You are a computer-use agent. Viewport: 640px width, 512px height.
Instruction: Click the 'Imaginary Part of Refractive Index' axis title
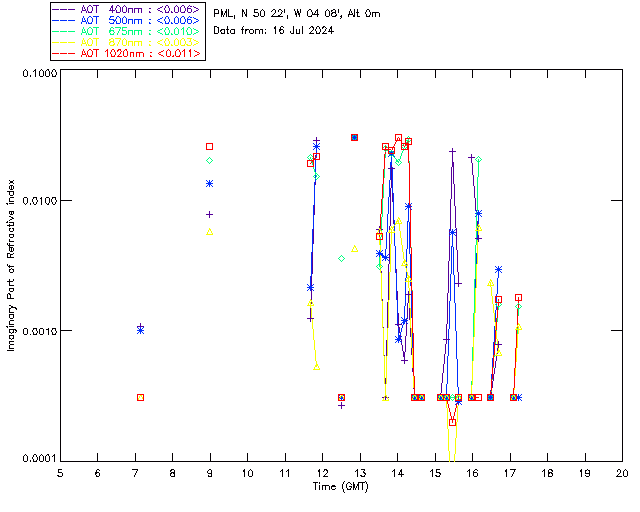coord(11,265)
